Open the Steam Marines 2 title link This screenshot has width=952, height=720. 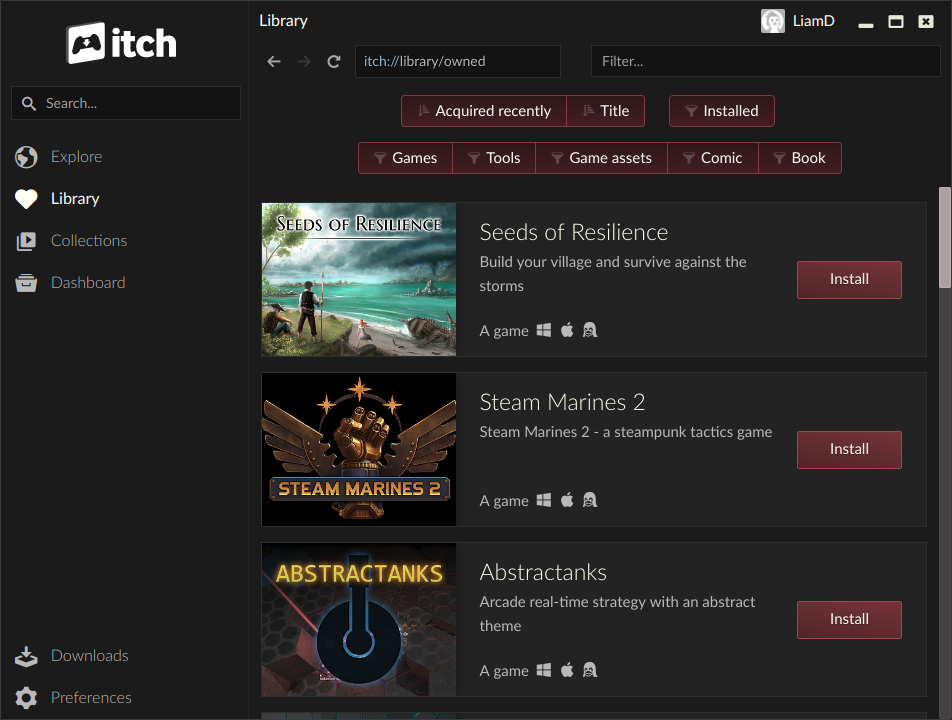[x=562, y=402]
